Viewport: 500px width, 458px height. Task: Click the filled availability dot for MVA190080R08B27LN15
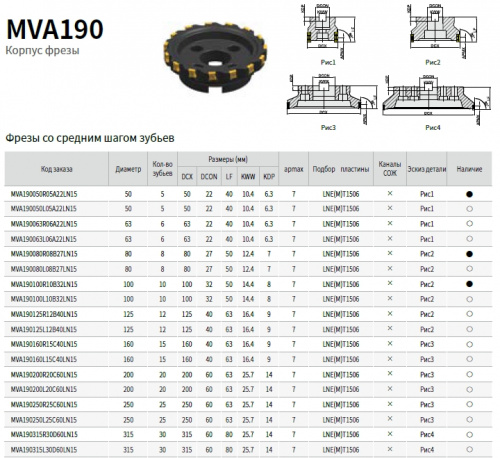pos(469,254)
